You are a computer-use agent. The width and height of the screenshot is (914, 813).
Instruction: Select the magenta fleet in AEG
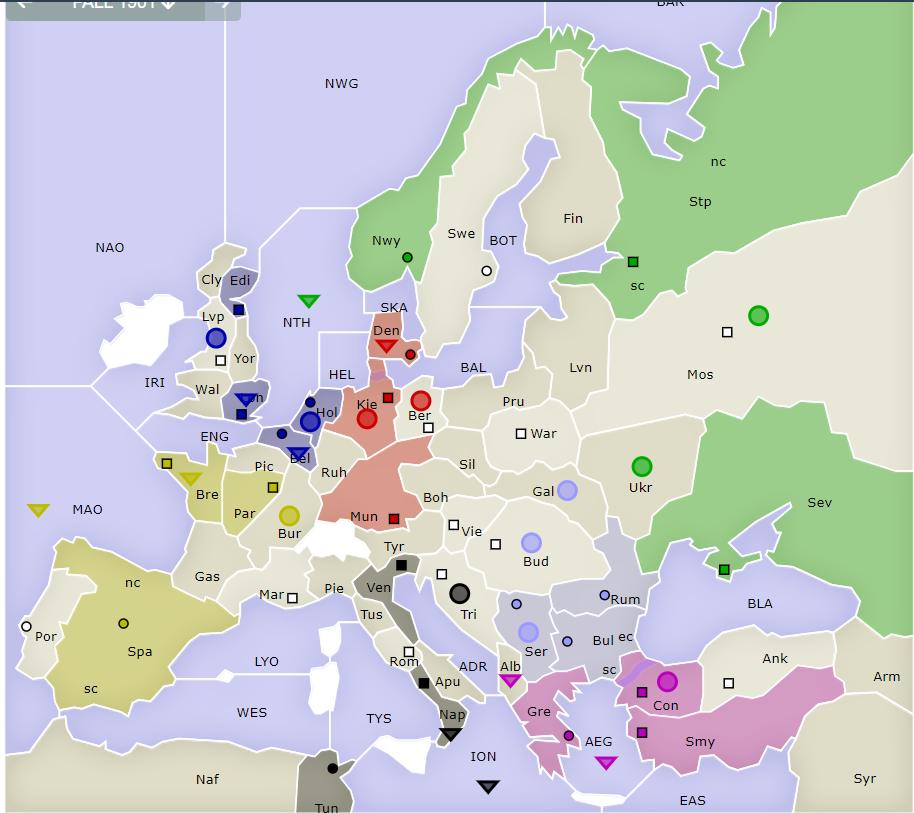coord(606,762)
